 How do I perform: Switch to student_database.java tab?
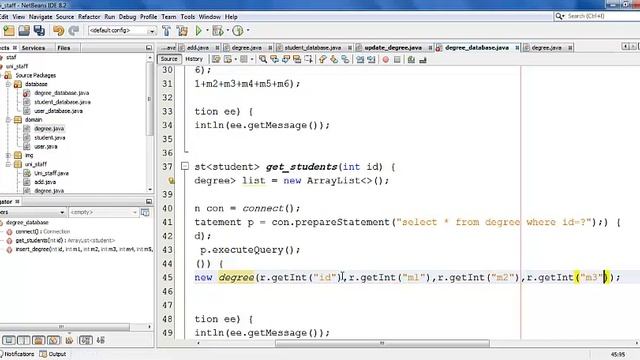(313, 48)
